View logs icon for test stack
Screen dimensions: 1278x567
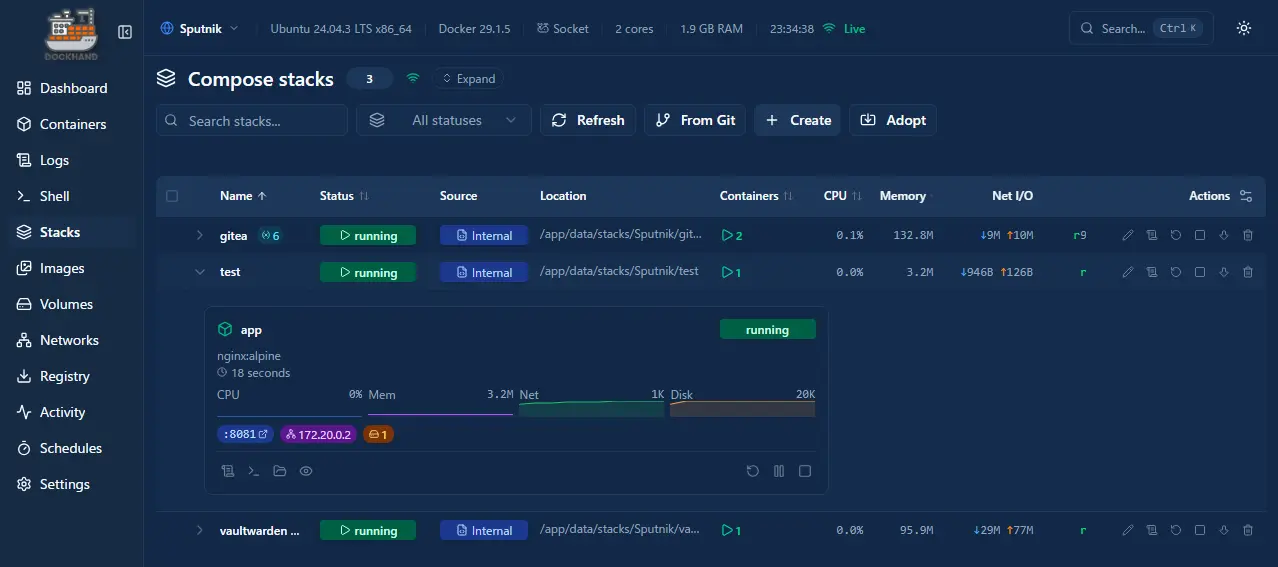click(1152, 272)
